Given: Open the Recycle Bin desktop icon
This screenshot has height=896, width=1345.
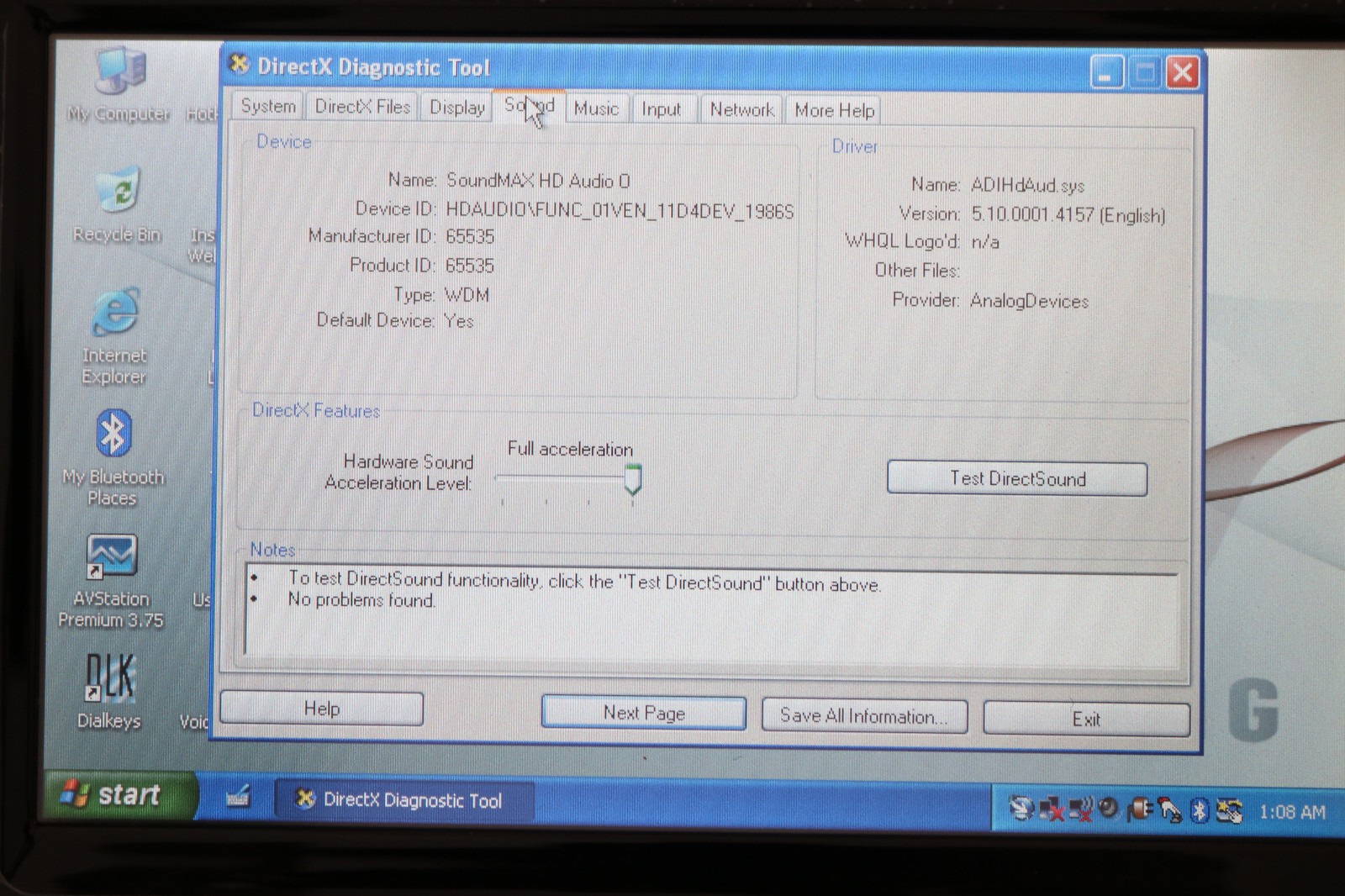Looking at the screenshot, I should click(117, 206).
